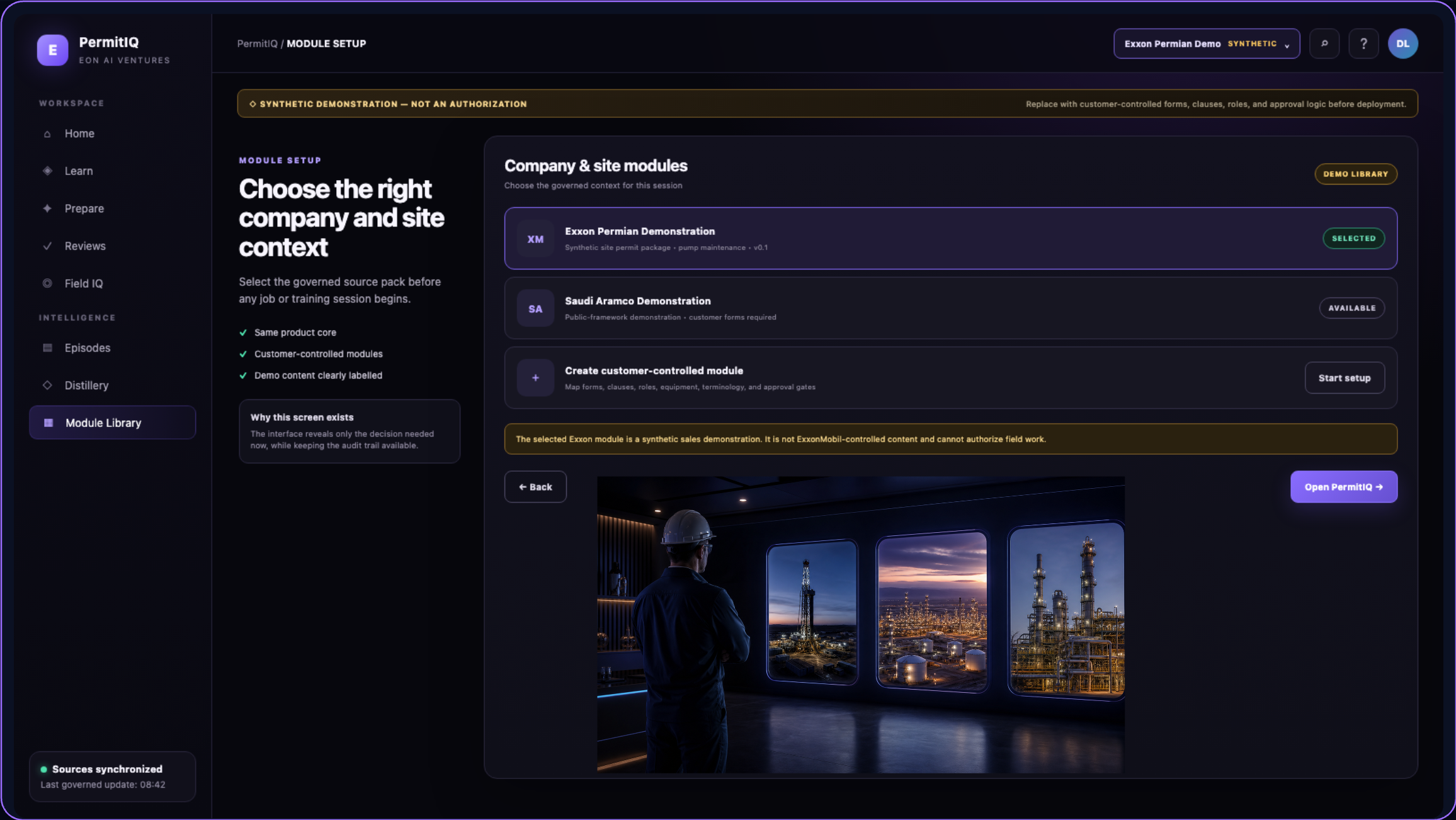Go to Home in the sidebar
Screen dimensions: 1456x820
(112, 134)
